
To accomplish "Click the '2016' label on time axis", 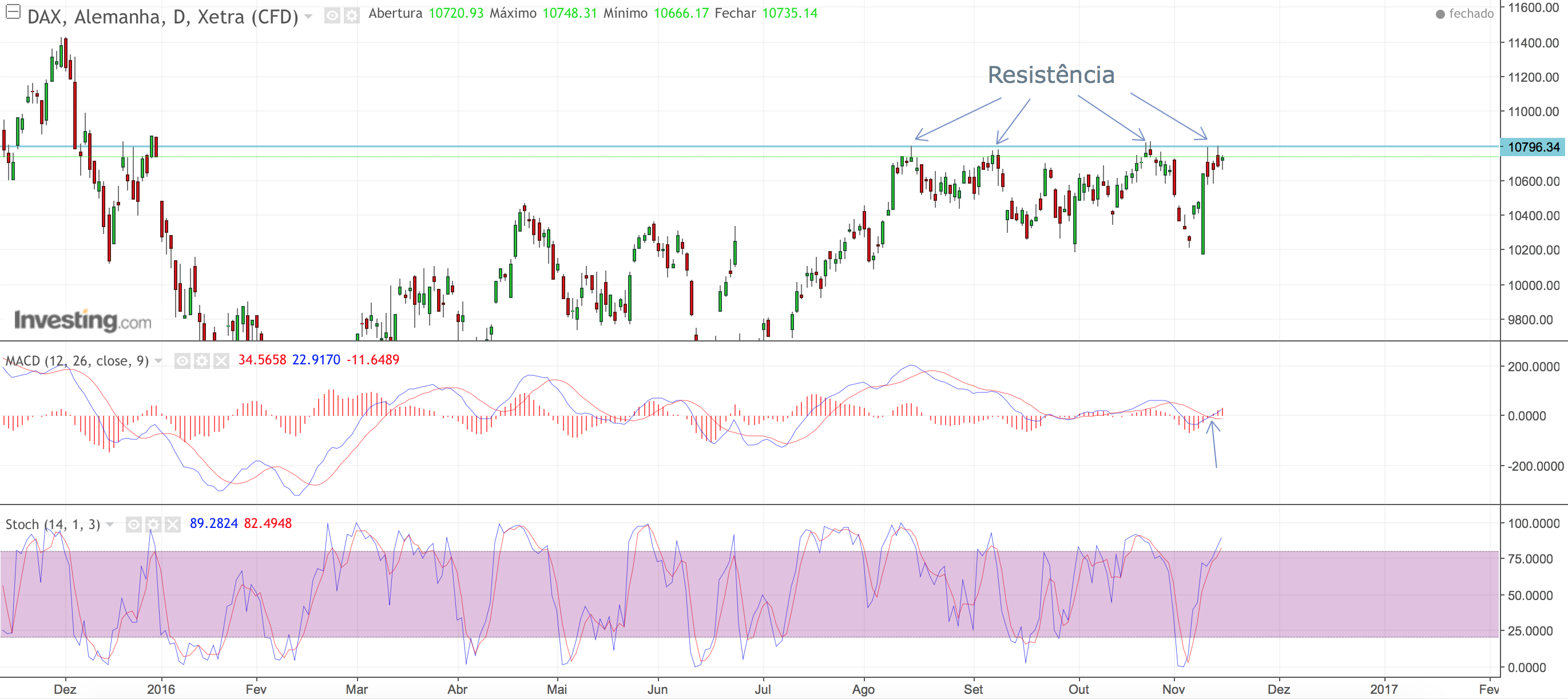I will pyautogui.click(x=161, y=689).
